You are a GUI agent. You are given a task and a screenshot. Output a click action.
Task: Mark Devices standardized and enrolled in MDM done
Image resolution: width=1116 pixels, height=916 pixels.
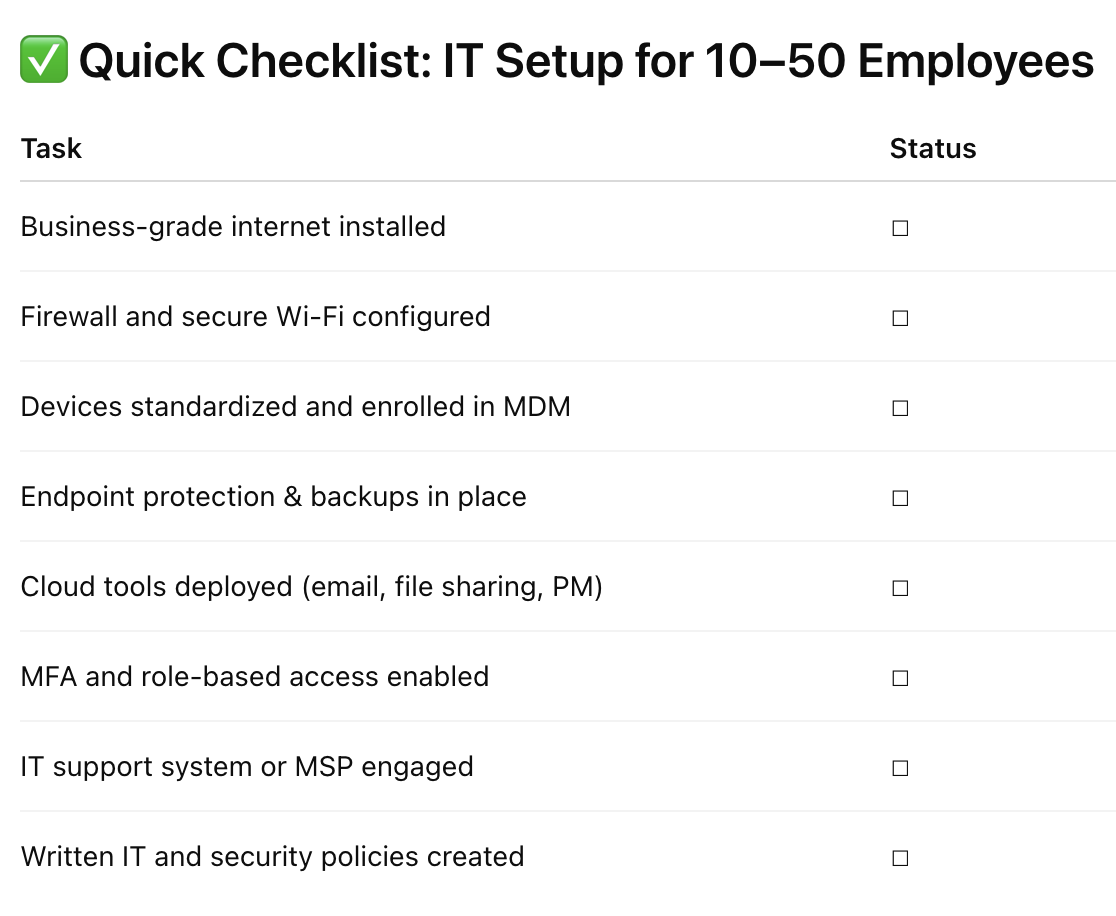[900, 408]
